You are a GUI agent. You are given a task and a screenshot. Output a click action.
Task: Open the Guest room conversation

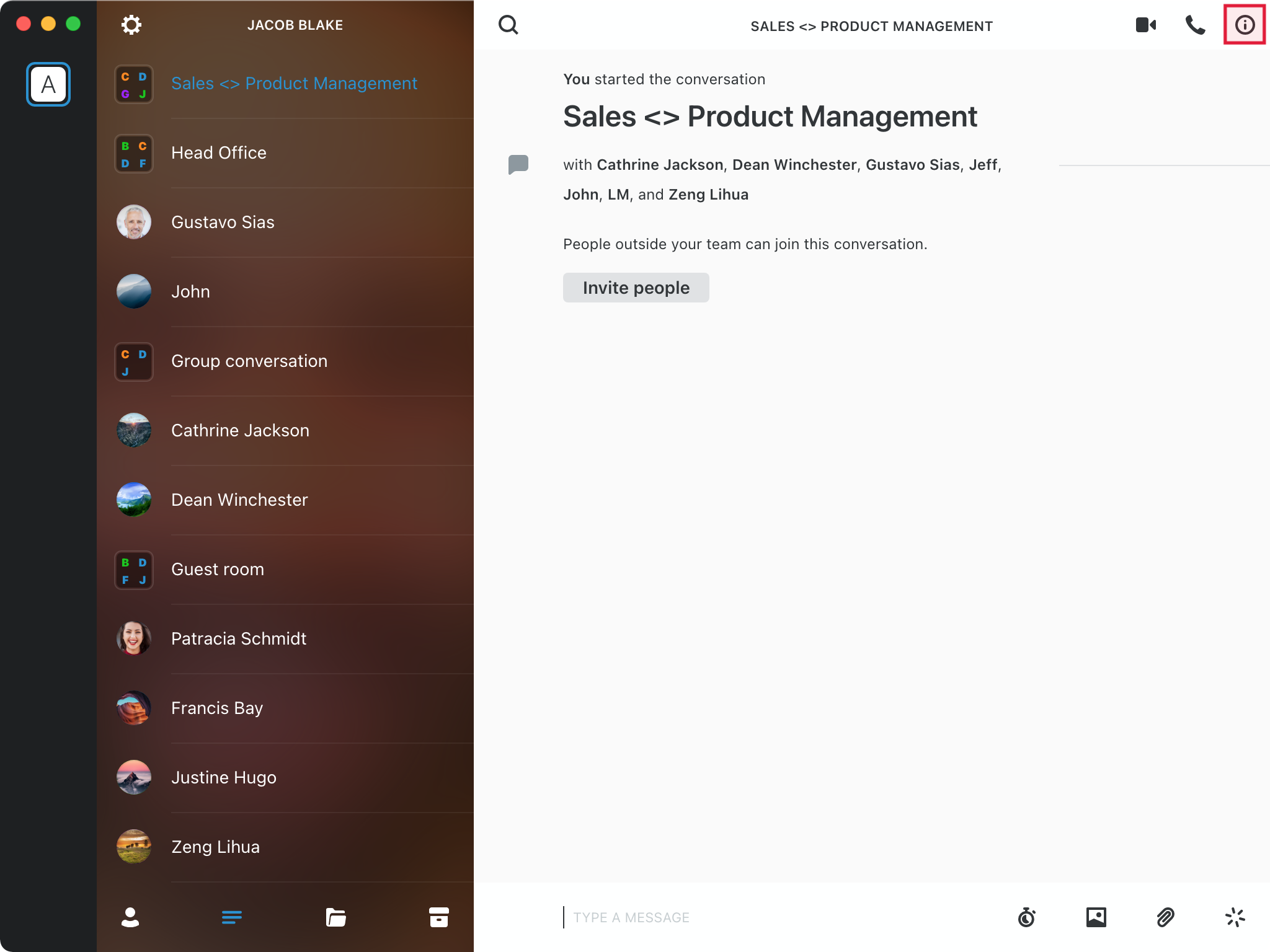coord(285,570)
